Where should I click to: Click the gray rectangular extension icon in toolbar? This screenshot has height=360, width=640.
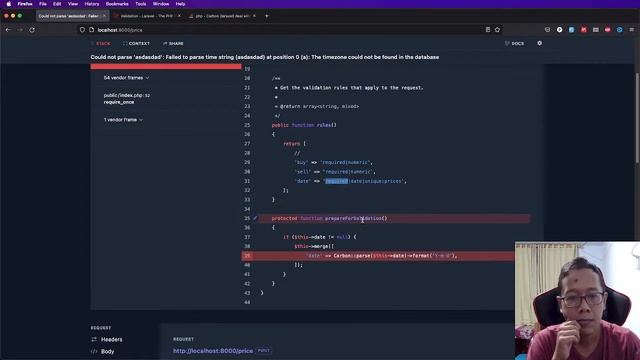(596, 29)
